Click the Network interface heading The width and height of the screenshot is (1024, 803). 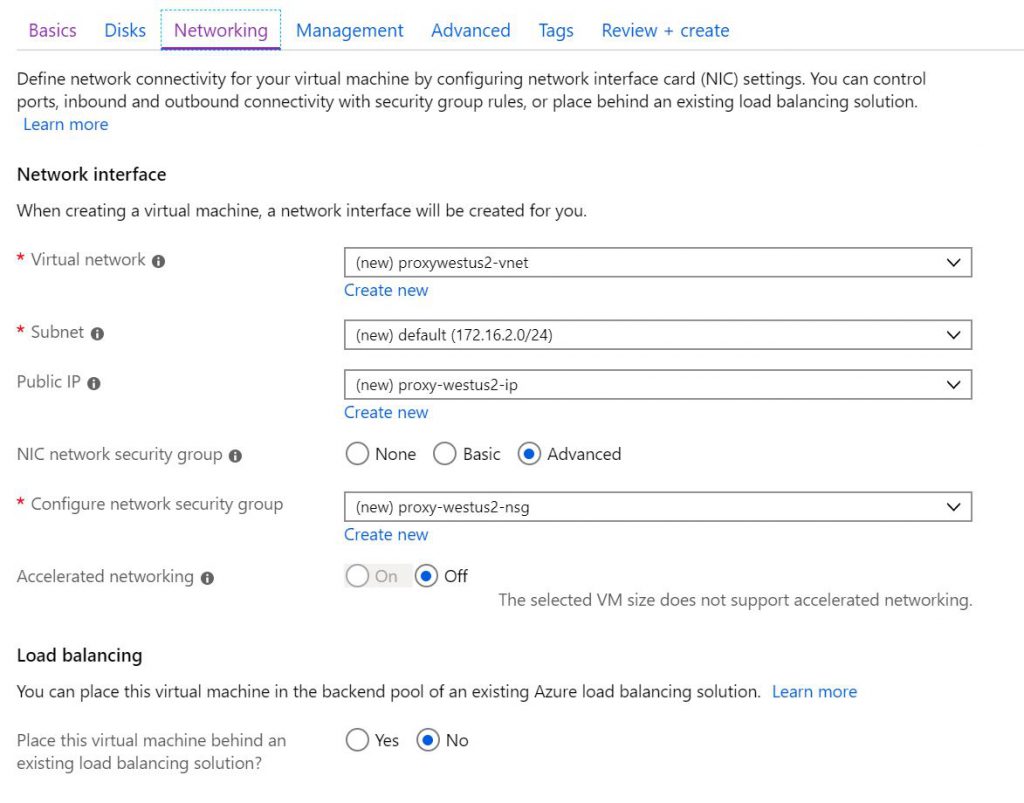click(91, 174)
